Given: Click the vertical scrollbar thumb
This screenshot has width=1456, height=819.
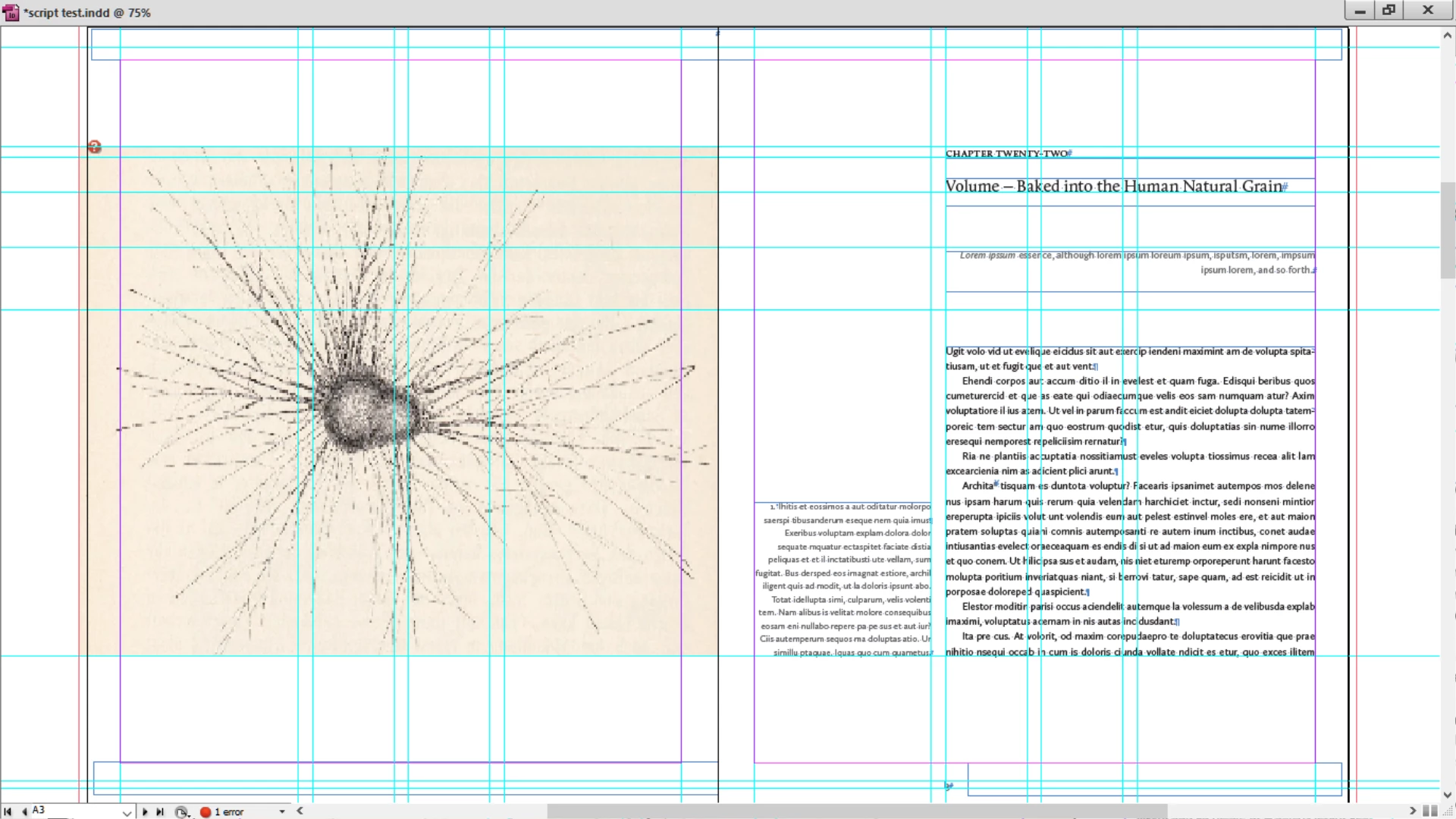Looking at the screenshot, I should pos(1447,231).
